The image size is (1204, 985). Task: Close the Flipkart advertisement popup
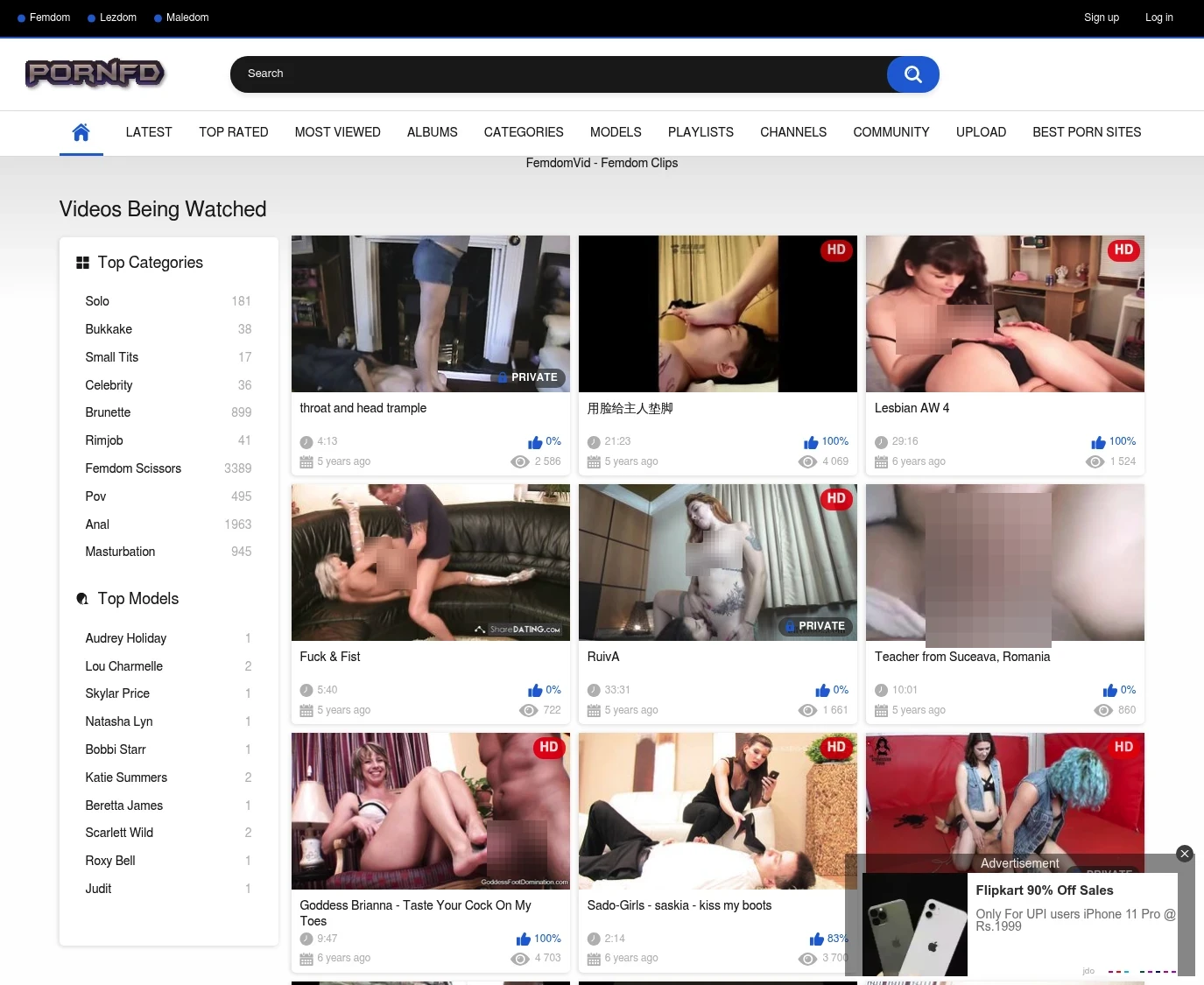1185,854
